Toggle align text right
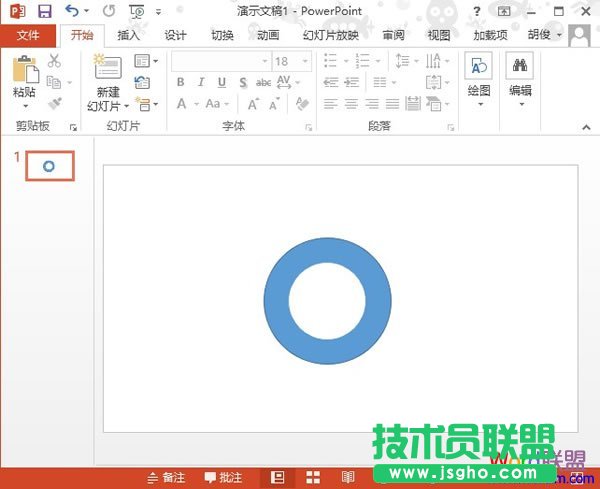The image size is (600, 489). (372, 104)
